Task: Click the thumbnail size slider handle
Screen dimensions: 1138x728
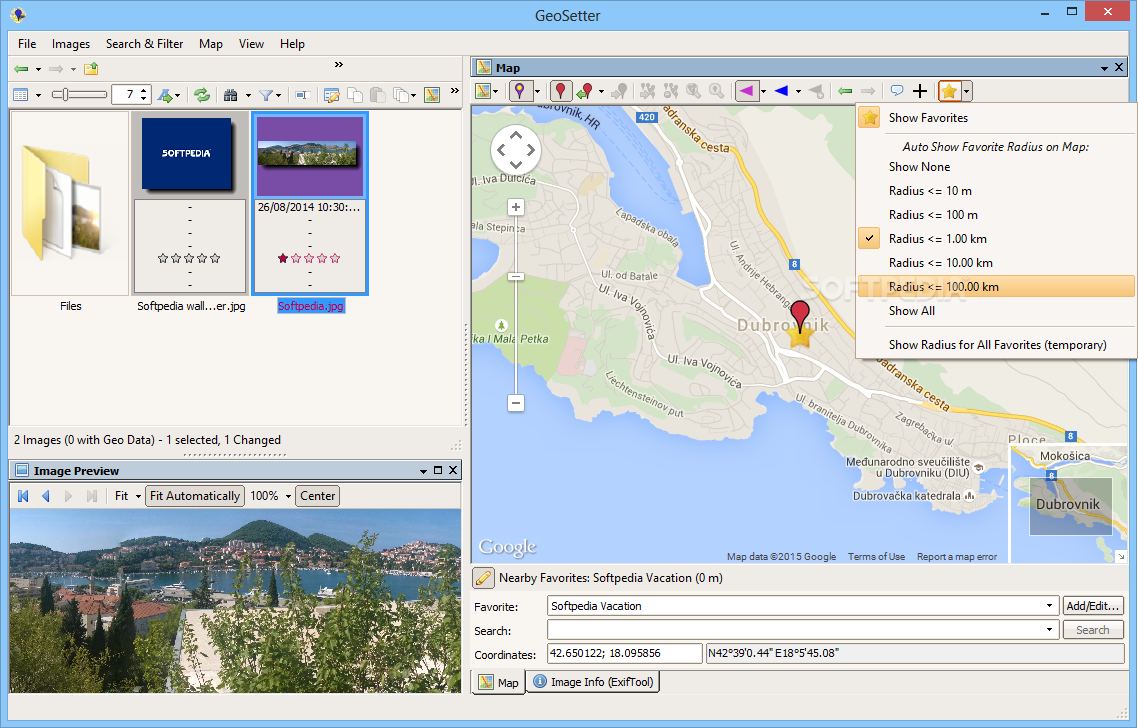Action: coord(65,94)
